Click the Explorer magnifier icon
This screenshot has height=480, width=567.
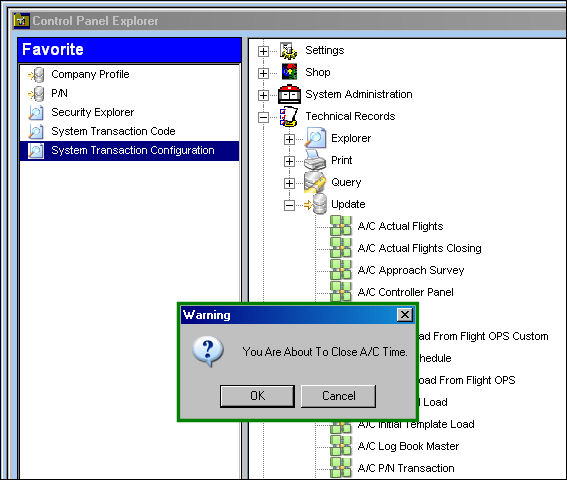coord(316,138)
